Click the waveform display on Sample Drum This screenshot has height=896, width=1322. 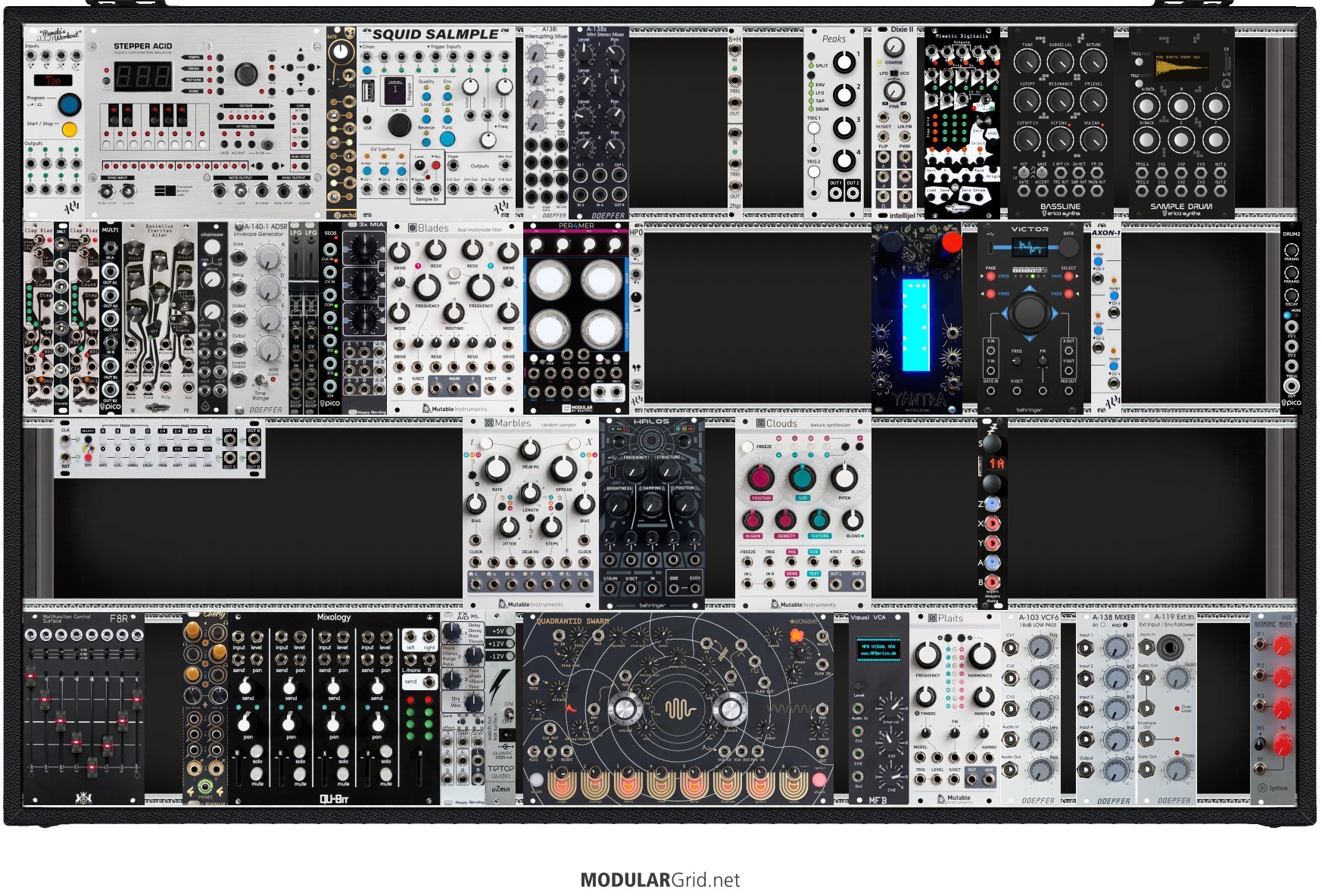[x=1180, y=66]
